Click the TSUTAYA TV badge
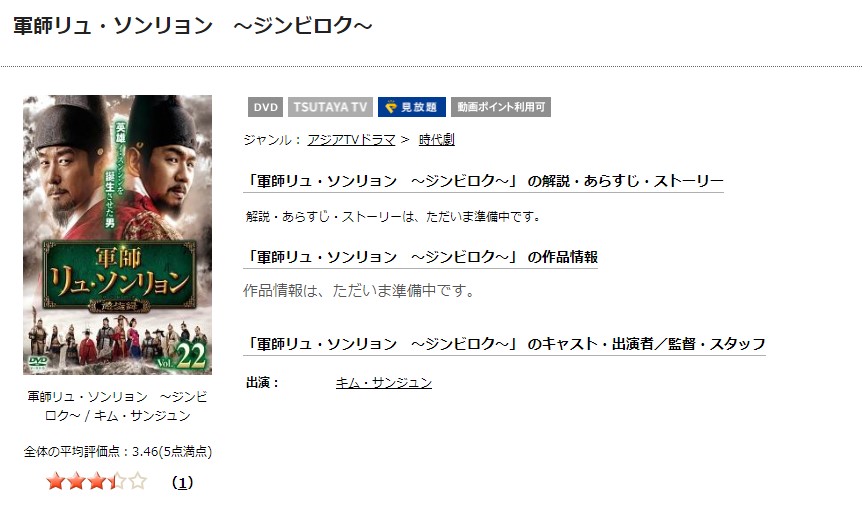 tap(330, 107)
